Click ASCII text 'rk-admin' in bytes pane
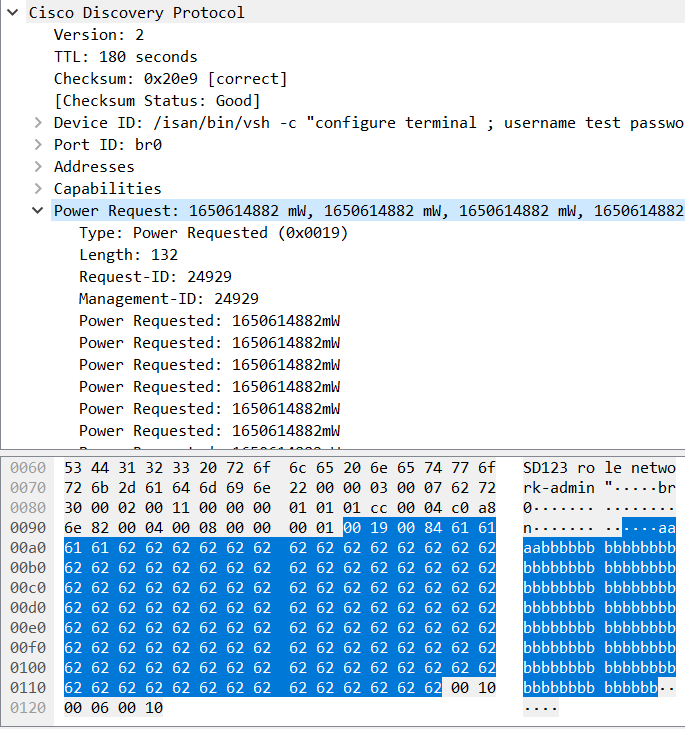 (x=559, y=488)
